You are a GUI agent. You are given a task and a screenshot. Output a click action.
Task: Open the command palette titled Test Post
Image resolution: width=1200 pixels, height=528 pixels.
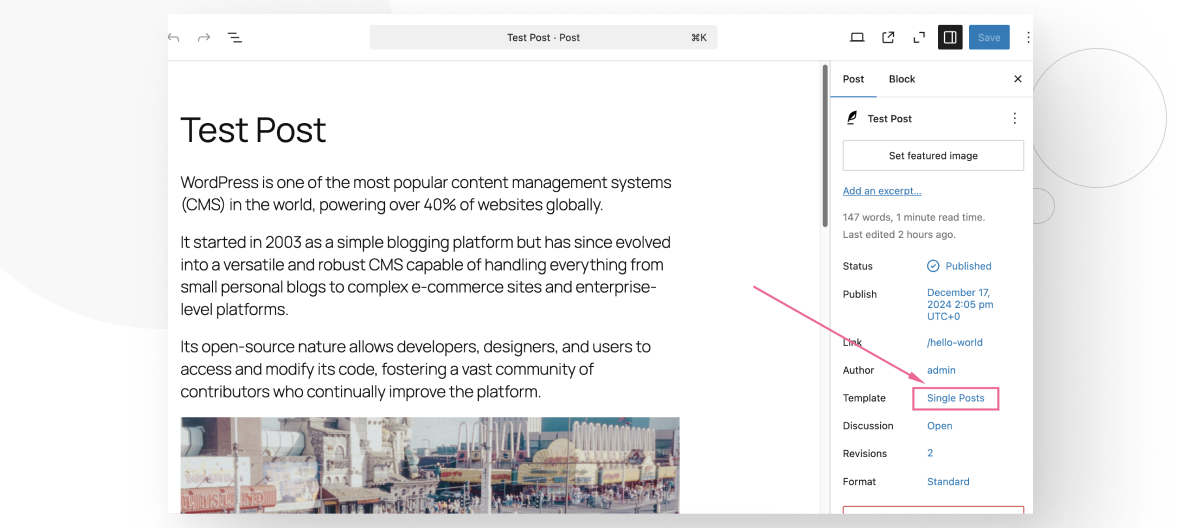click(543, 38)
